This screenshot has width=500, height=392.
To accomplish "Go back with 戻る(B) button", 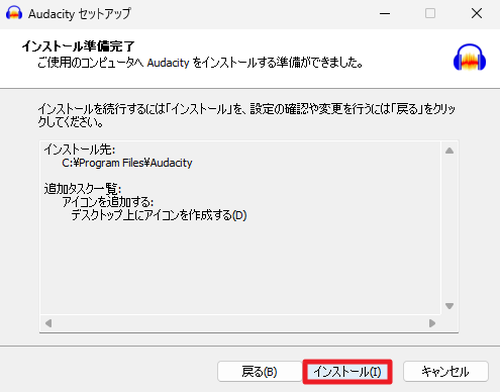I will coord(259,371).
